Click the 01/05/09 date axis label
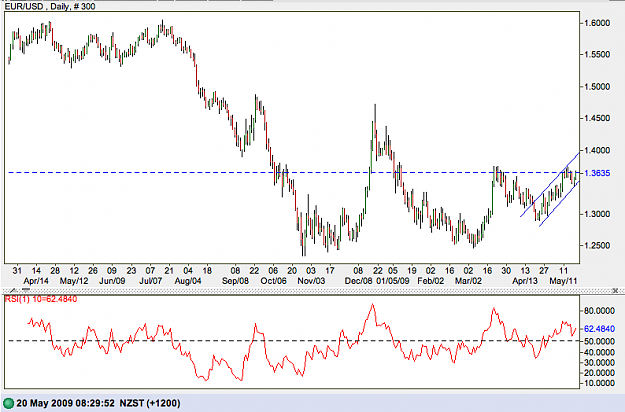The image size is (625, 412). (x=393, y=281)
